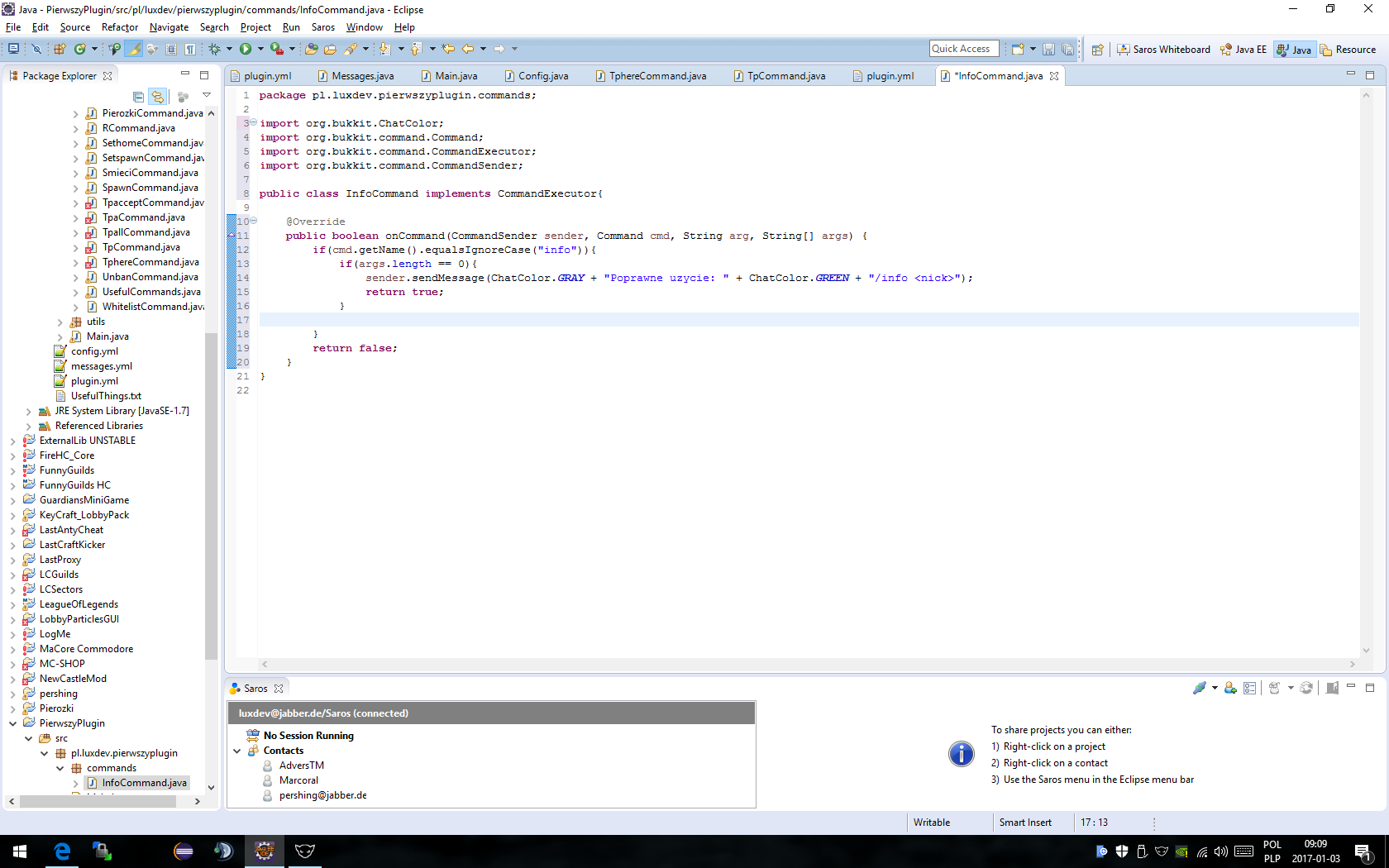Viewport: 1389px width, 868px height.
Task: Switch to the TpCommand.java editor tab
Action: coord(785,76)
